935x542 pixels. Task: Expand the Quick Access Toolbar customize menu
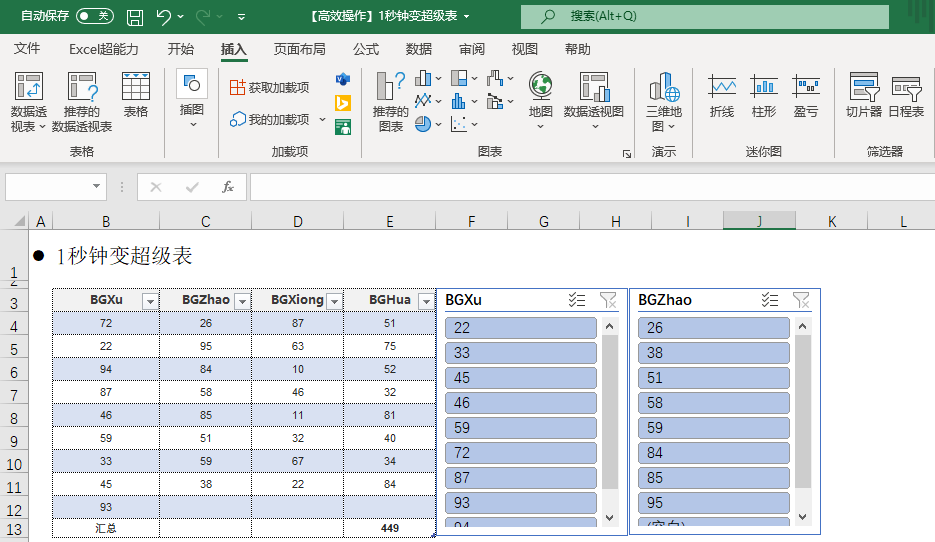coord(242,17)
